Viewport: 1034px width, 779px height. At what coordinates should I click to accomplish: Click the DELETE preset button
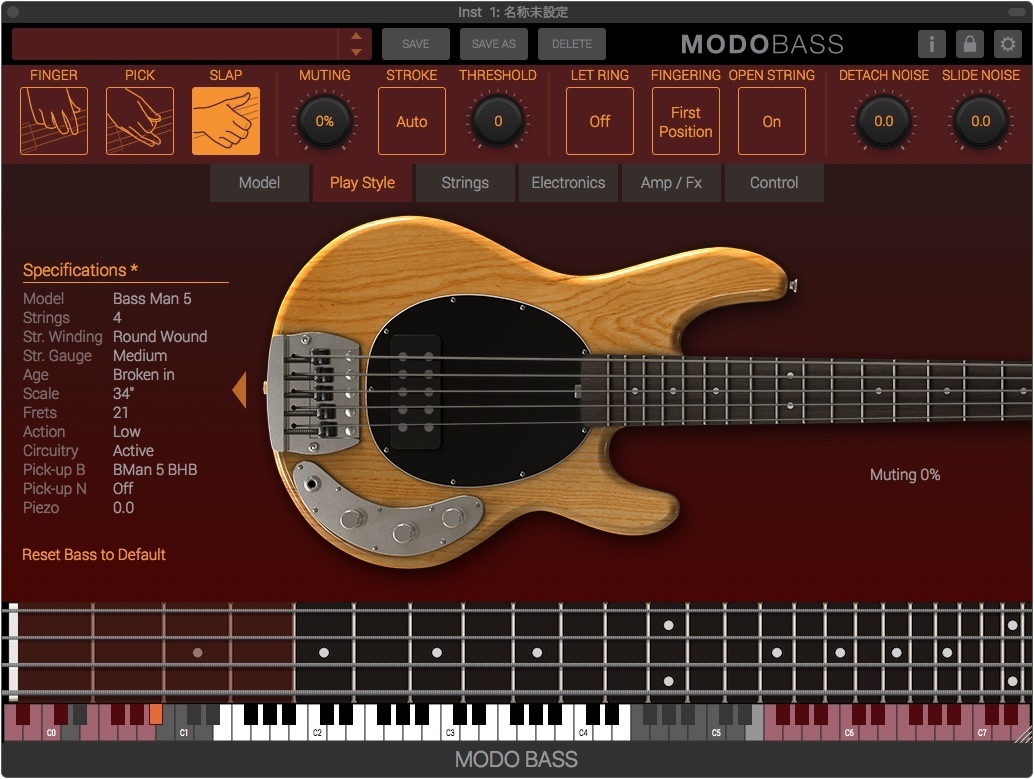click(572, 44)
